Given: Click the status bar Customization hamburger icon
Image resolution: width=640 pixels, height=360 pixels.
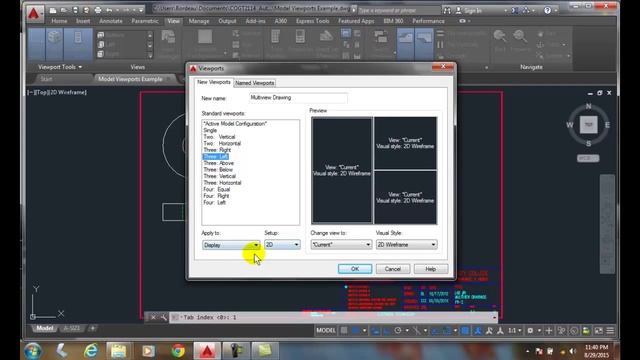Looking at the screenshot, I should 610,331.
